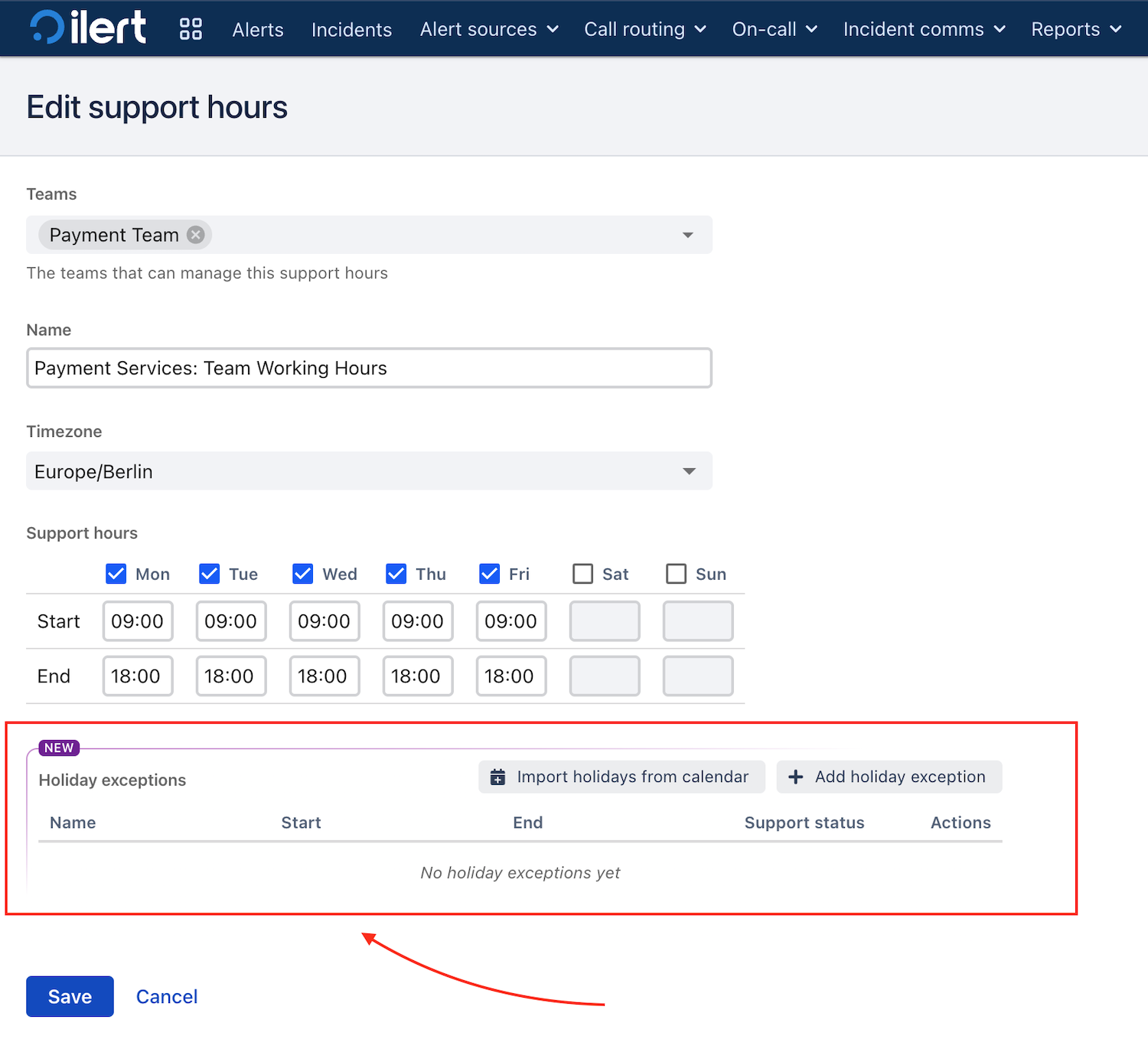The height and width of the screenshot is (1039, 1148).
Task: Open the Timezone Europe/Berlin dropdown
Action: (x=369, y=471)
